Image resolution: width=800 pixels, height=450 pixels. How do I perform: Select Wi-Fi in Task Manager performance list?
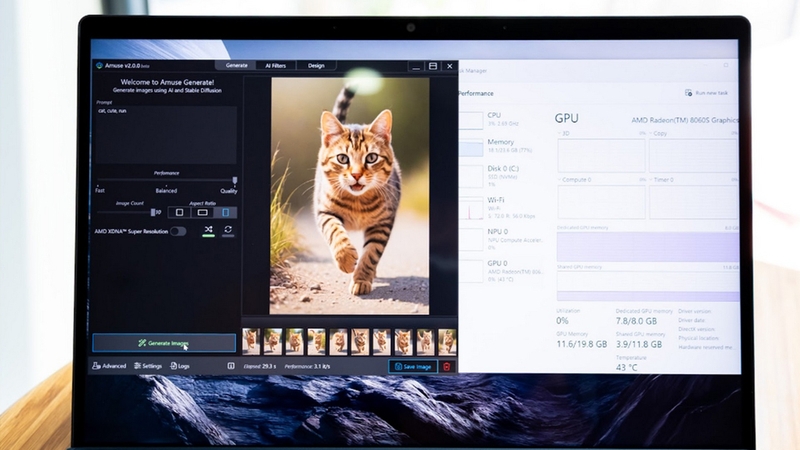(x=503, y=207)
